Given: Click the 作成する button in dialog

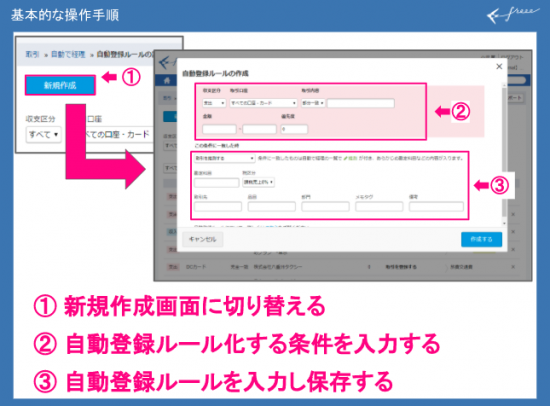Looking at the screenshot, I should 481,239.
